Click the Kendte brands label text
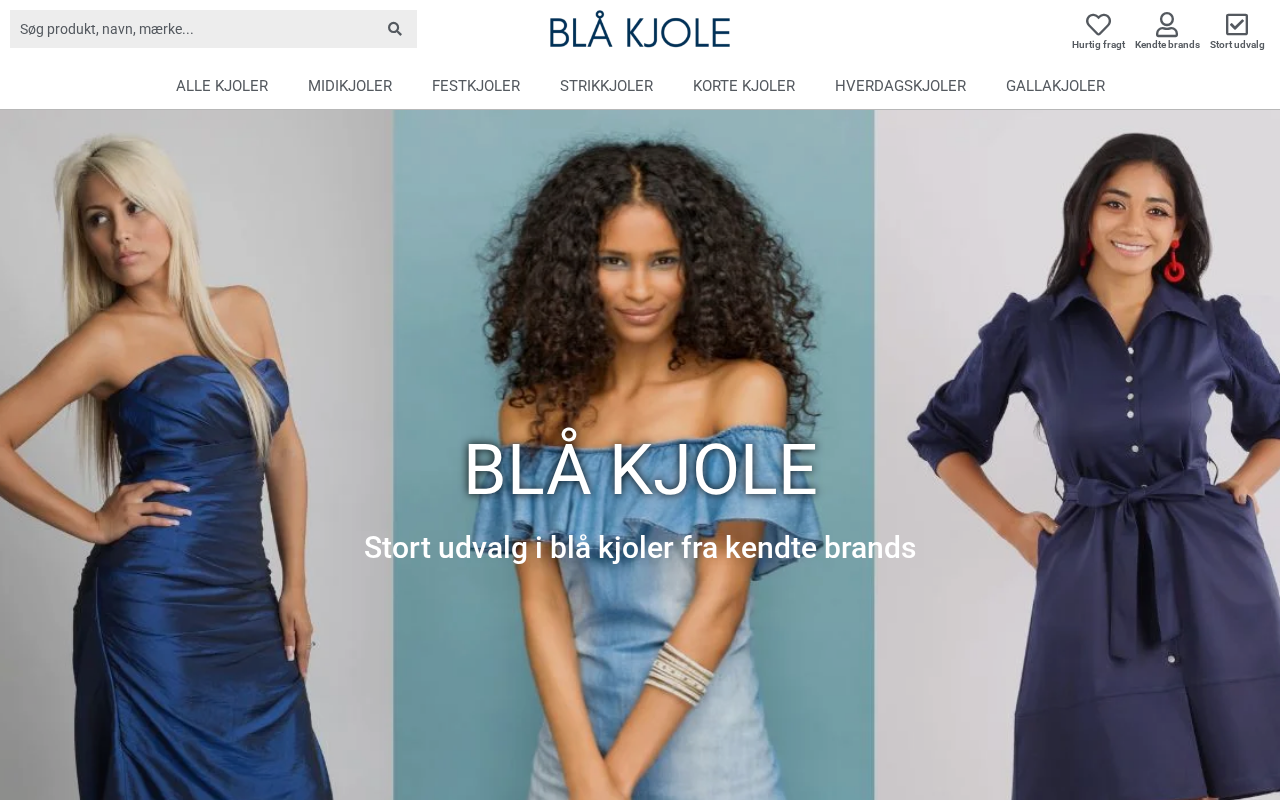The height and width of the screenshot is (800, 1280). 1167,45
